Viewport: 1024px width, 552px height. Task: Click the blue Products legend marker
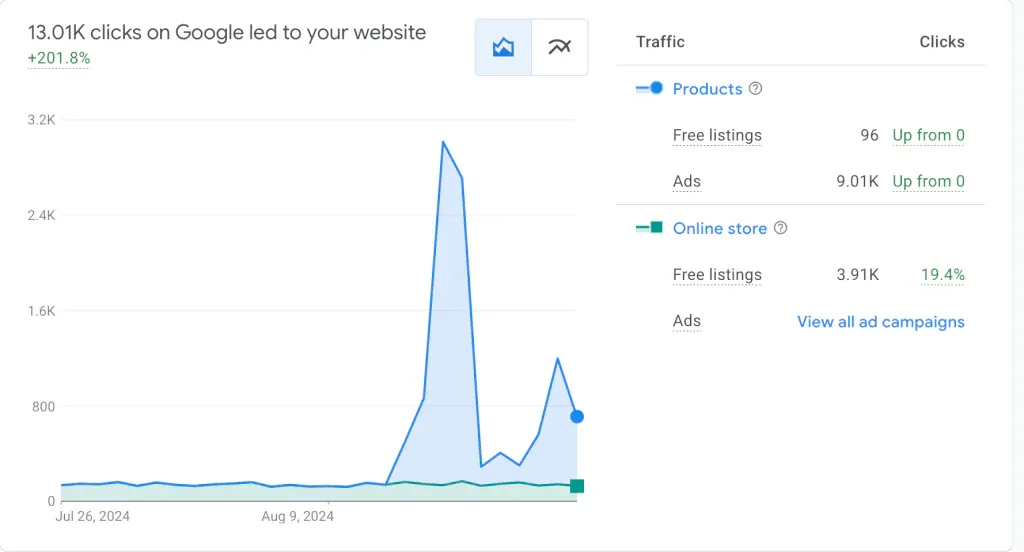pos(650,88)
